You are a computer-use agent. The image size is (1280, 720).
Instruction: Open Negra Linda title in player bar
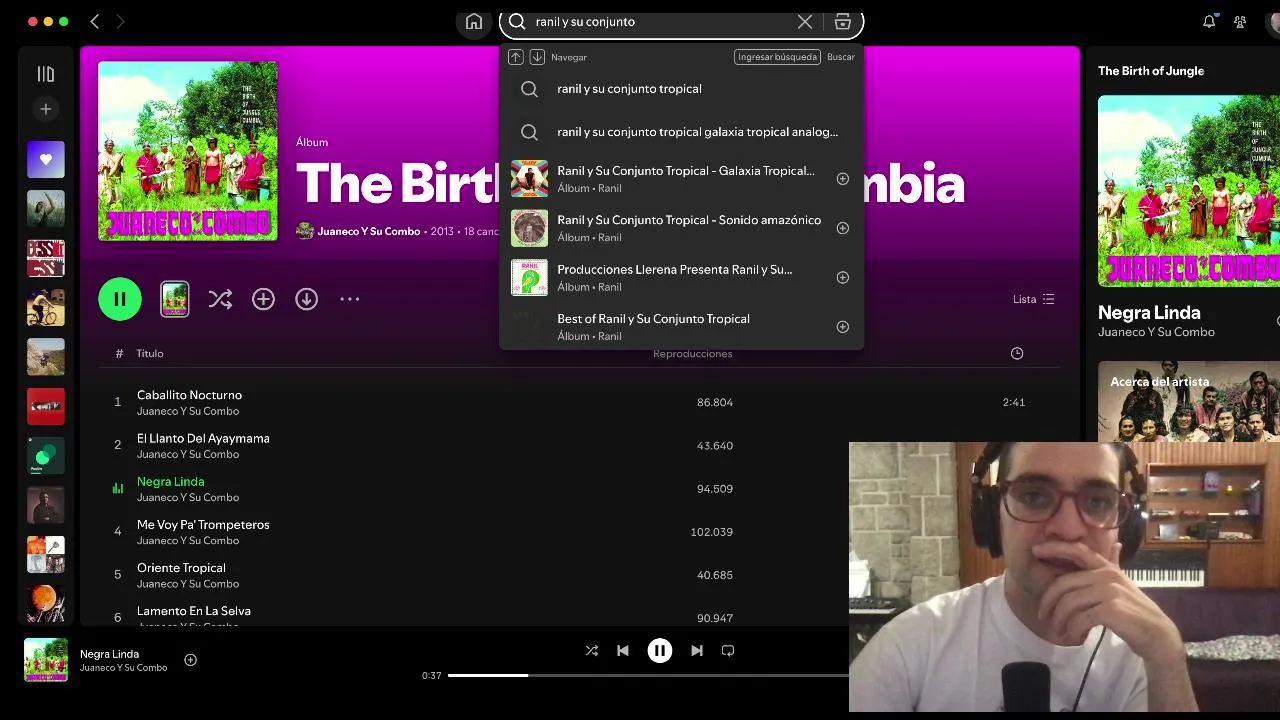click(x=109, y=654)
